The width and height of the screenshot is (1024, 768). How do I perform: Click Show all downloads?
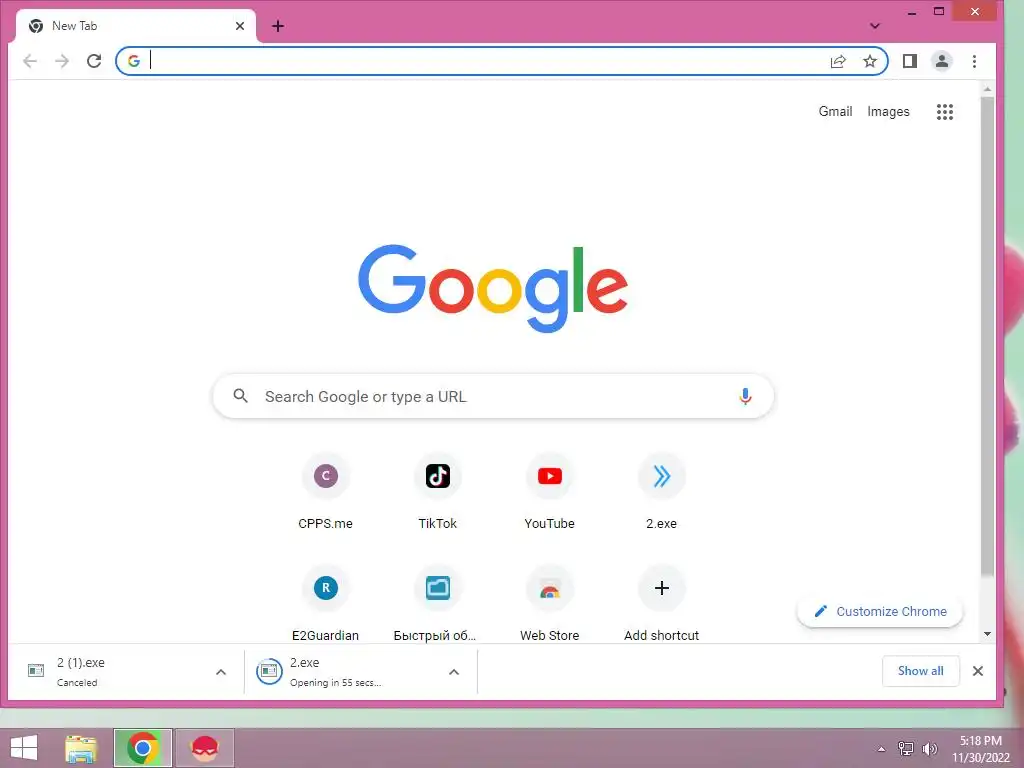920,671
